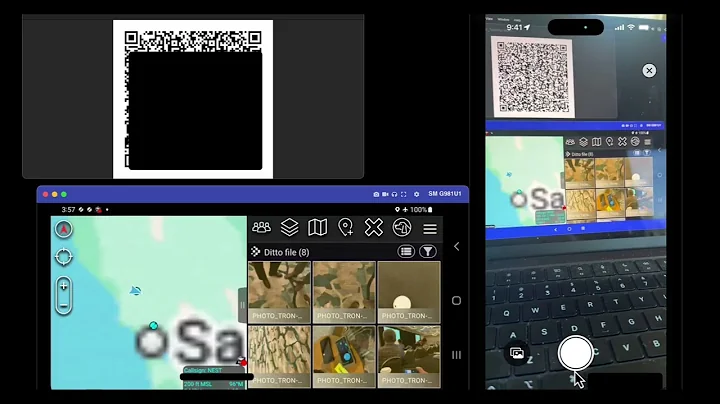The image size is (720, 404).
Task: Select the teal self marker on map
Action: click(x=153, y=325)
